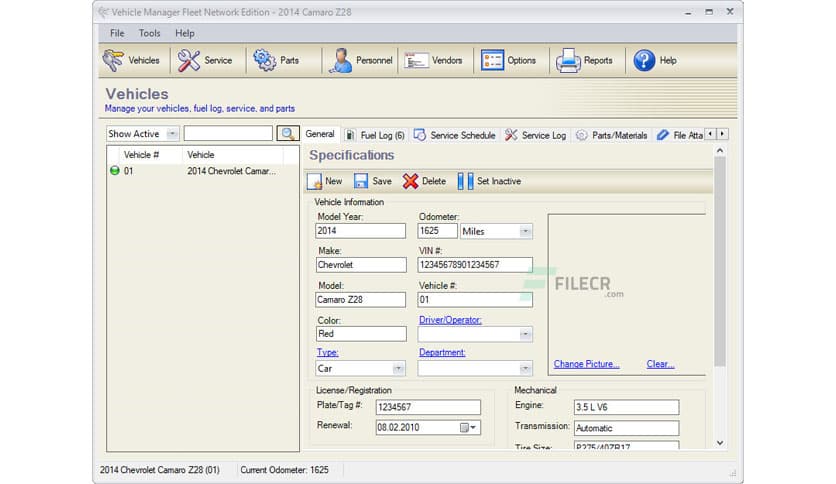The height and width of the screenshot is (484, 836).
Task: Click the Transmission field showing Automatic
Action: coord(626,428)
